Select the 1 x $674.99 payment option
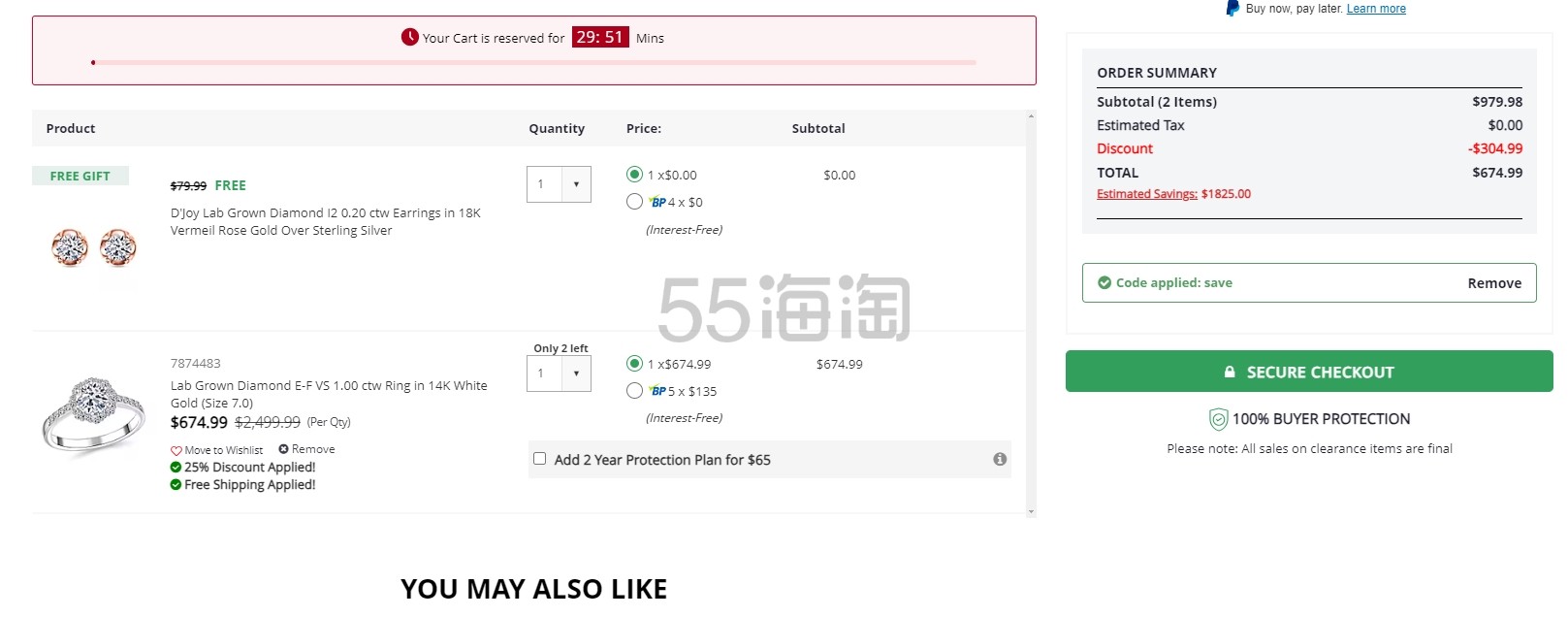The height and width of the screenshot is (617, 1568). 636,364
